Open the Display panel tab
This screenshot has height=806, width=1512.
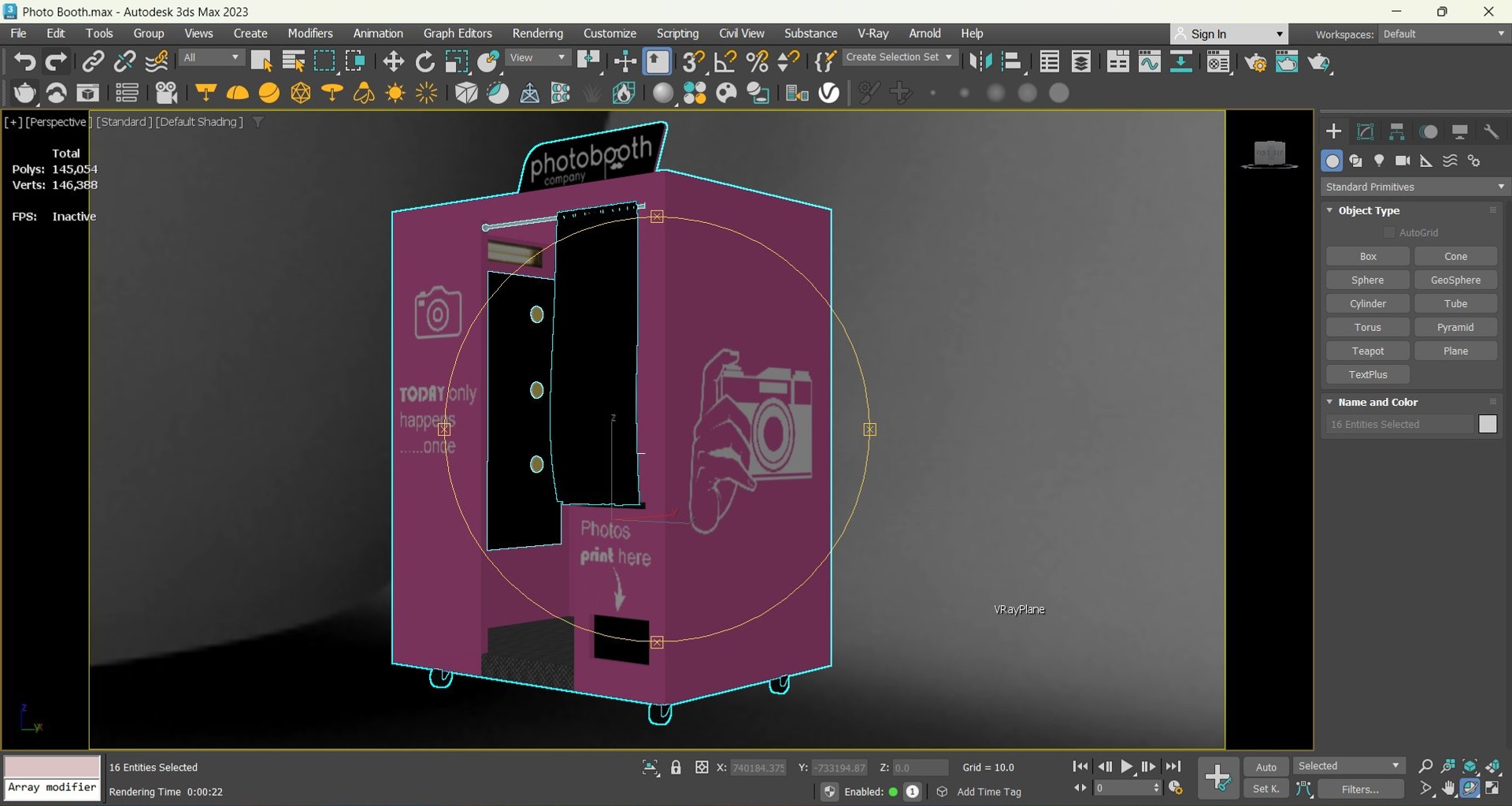pos(1460,132)
